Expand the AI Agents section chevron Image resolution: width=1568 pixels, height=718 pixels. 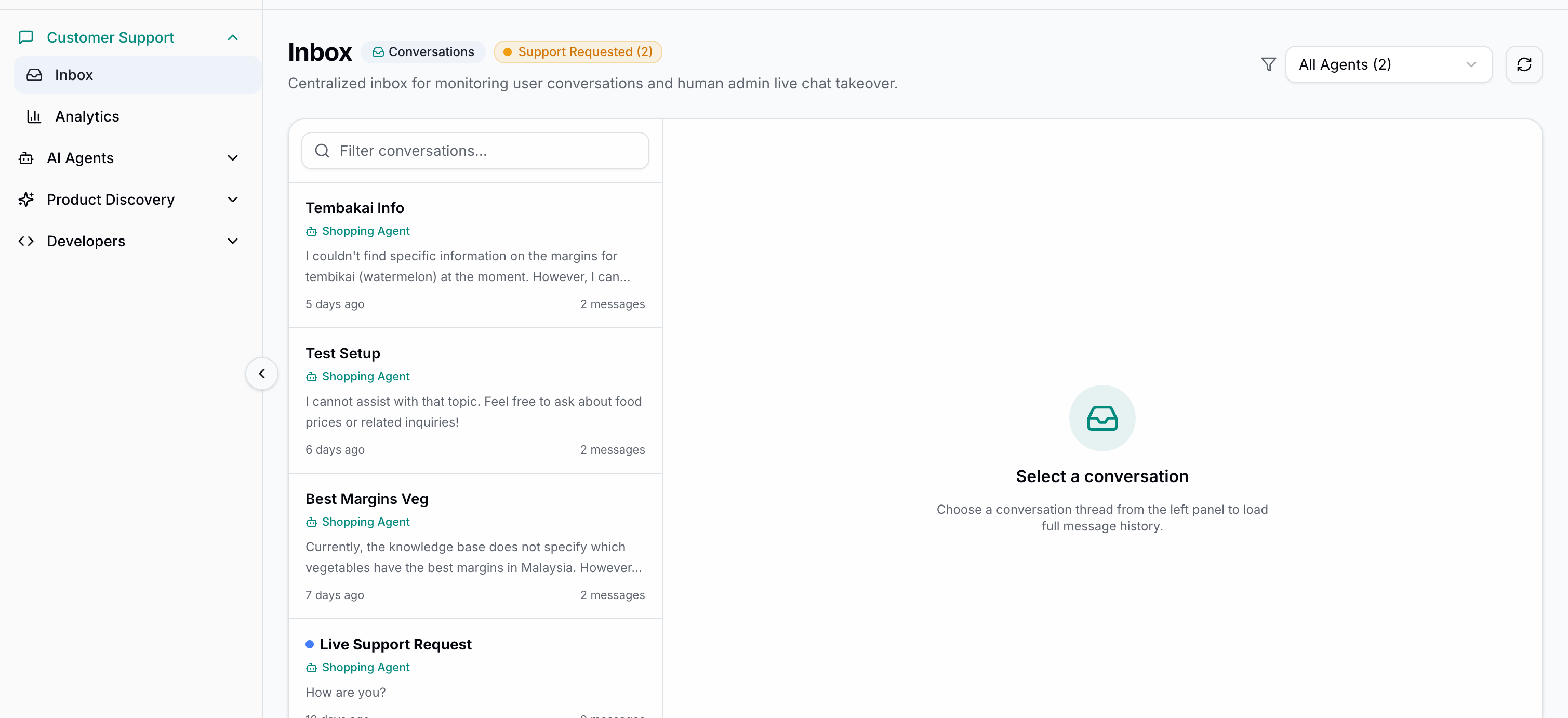(x=233, y=158)
